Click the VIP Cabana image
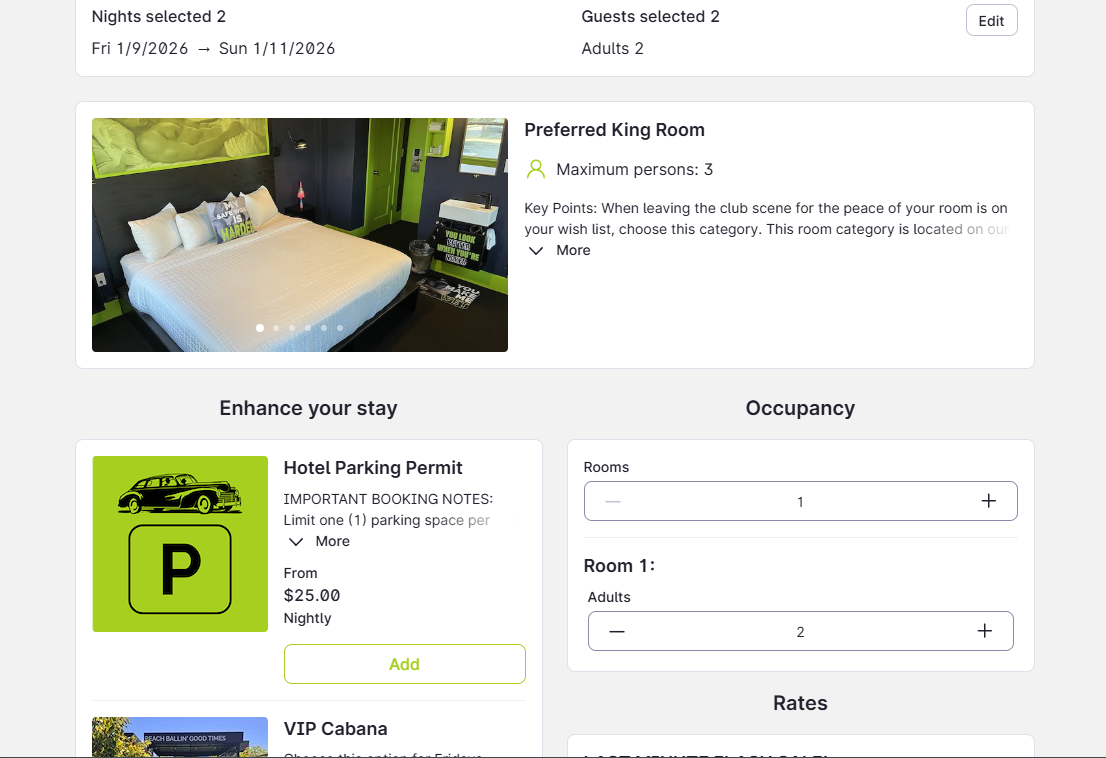This screenshot has width=1106, height=758. tap(179, 738)
